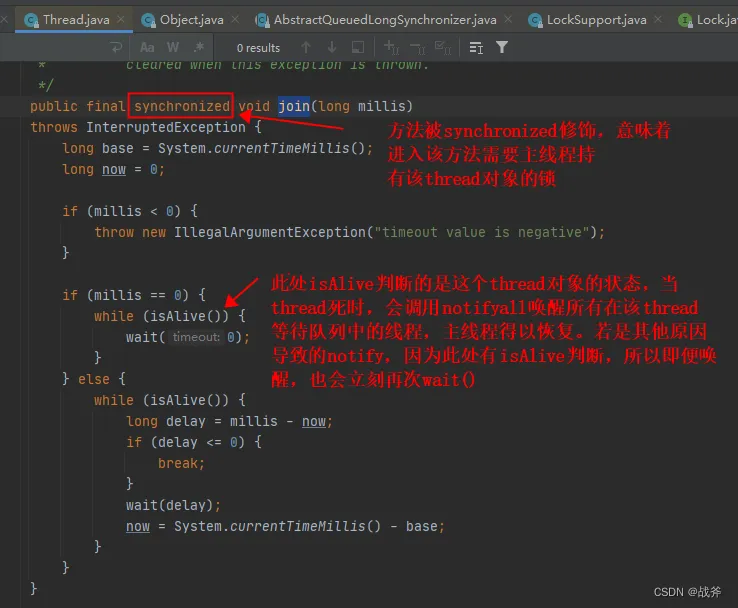Click the new line icon in search bar

coord(116,48)
